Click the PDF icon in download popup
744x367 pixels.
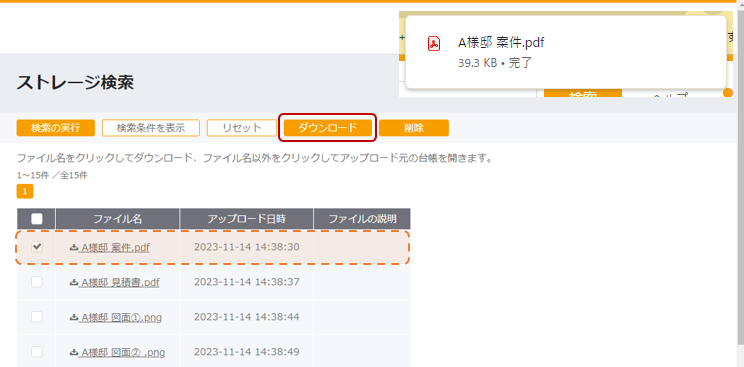[434, 44]
